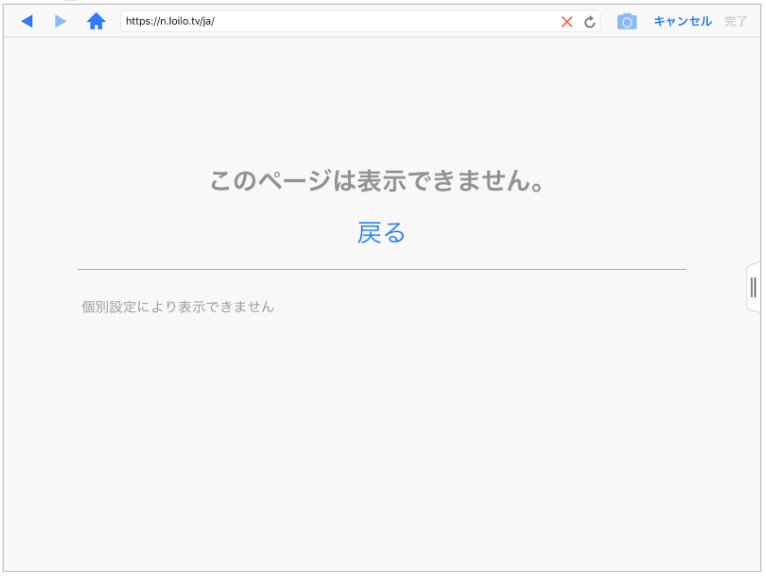Pull the side panel handle on right edge
This screenshot has height=577, width=766.
click(x=753, y=288)
